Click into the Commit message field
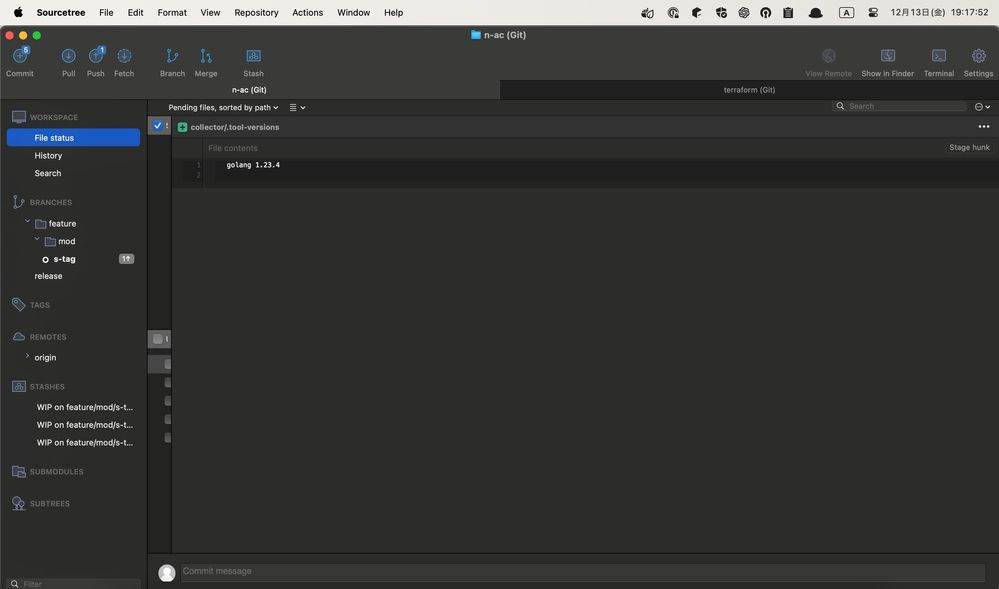The width and height of the screenshot is (999, 589). tap(584, 572)
